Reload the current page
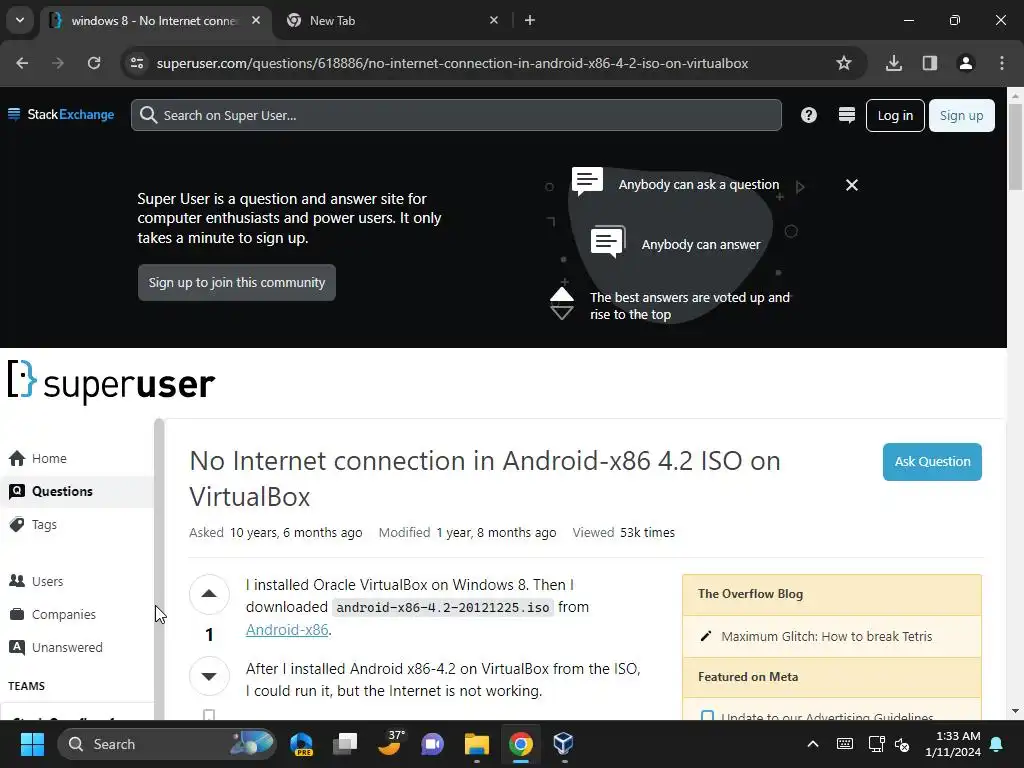The width and height of the screenshot is (1024, 768). tap(94, 63)
